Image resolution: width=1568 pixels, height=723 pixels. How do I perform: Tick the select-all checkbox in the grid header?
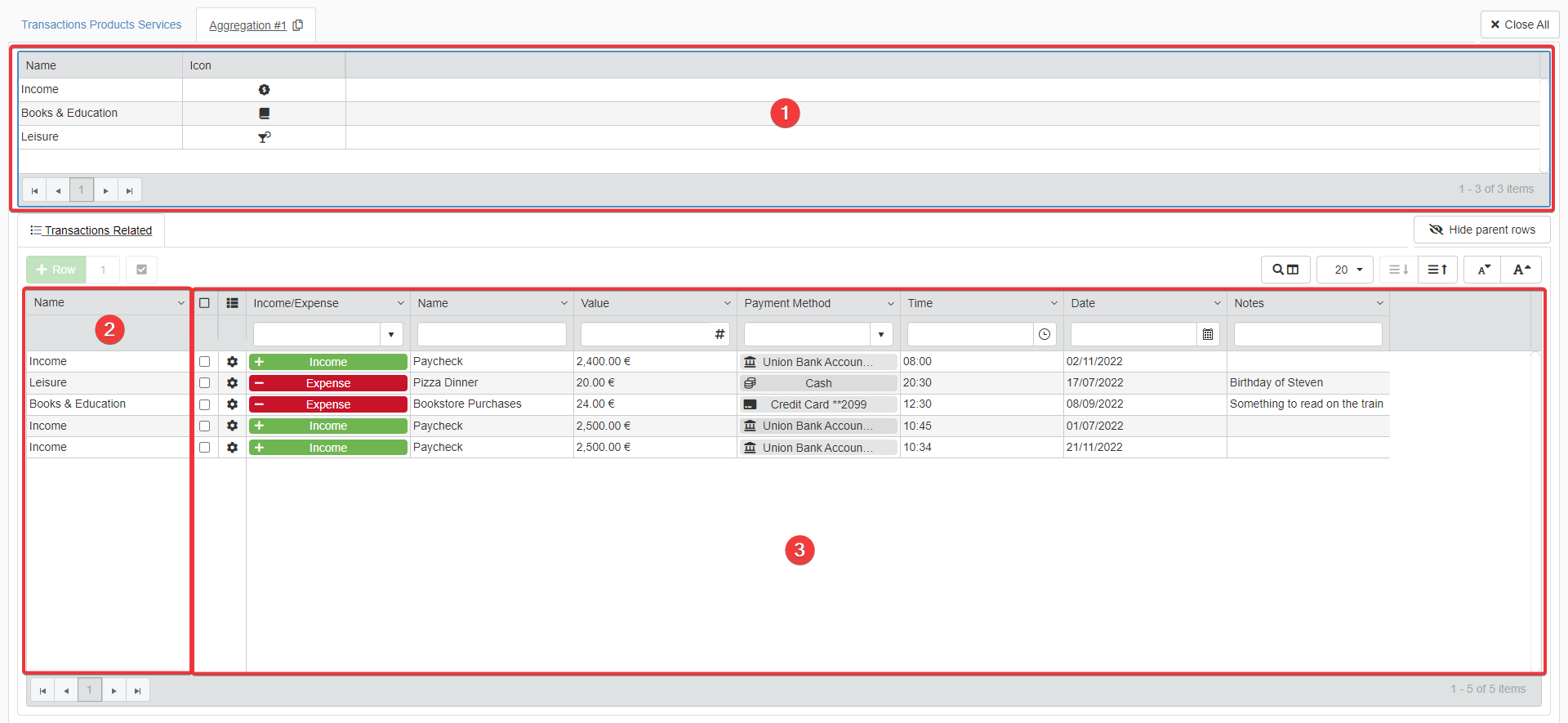[x=204, y=303]
